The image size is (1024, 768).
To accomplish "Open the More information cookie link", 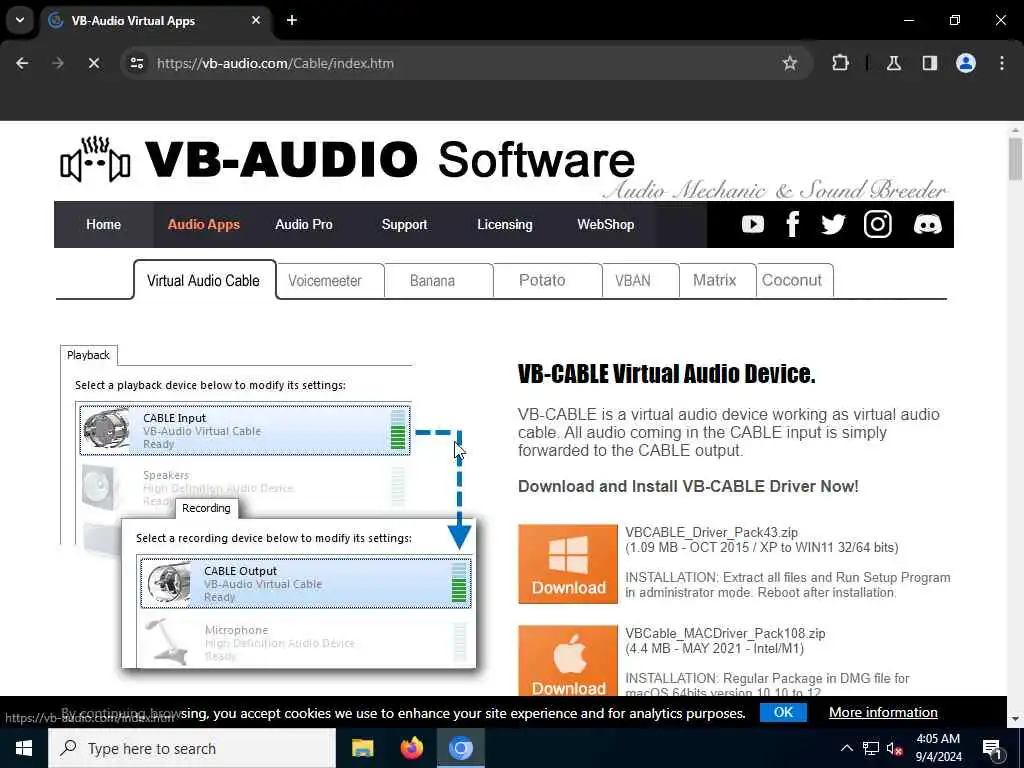I will pos(883,712).
